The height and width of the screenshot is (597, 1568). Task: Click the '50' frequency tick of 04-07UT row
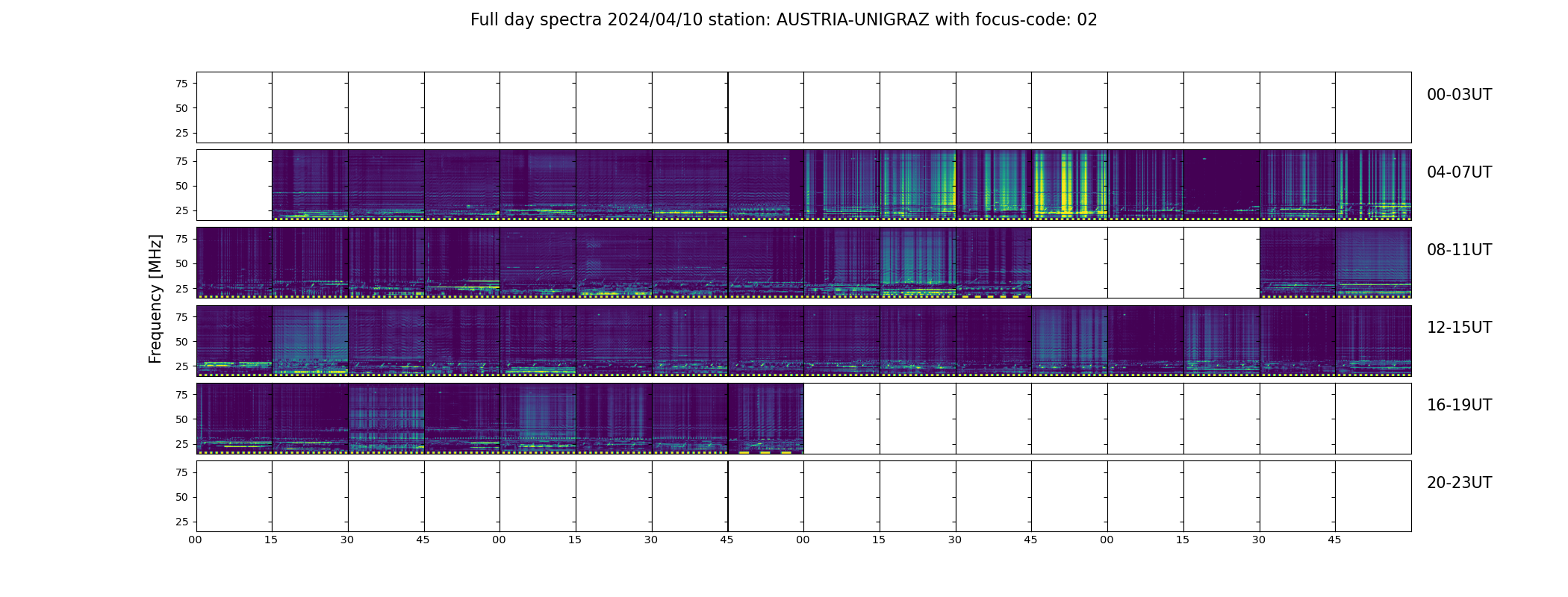(181, 186)
